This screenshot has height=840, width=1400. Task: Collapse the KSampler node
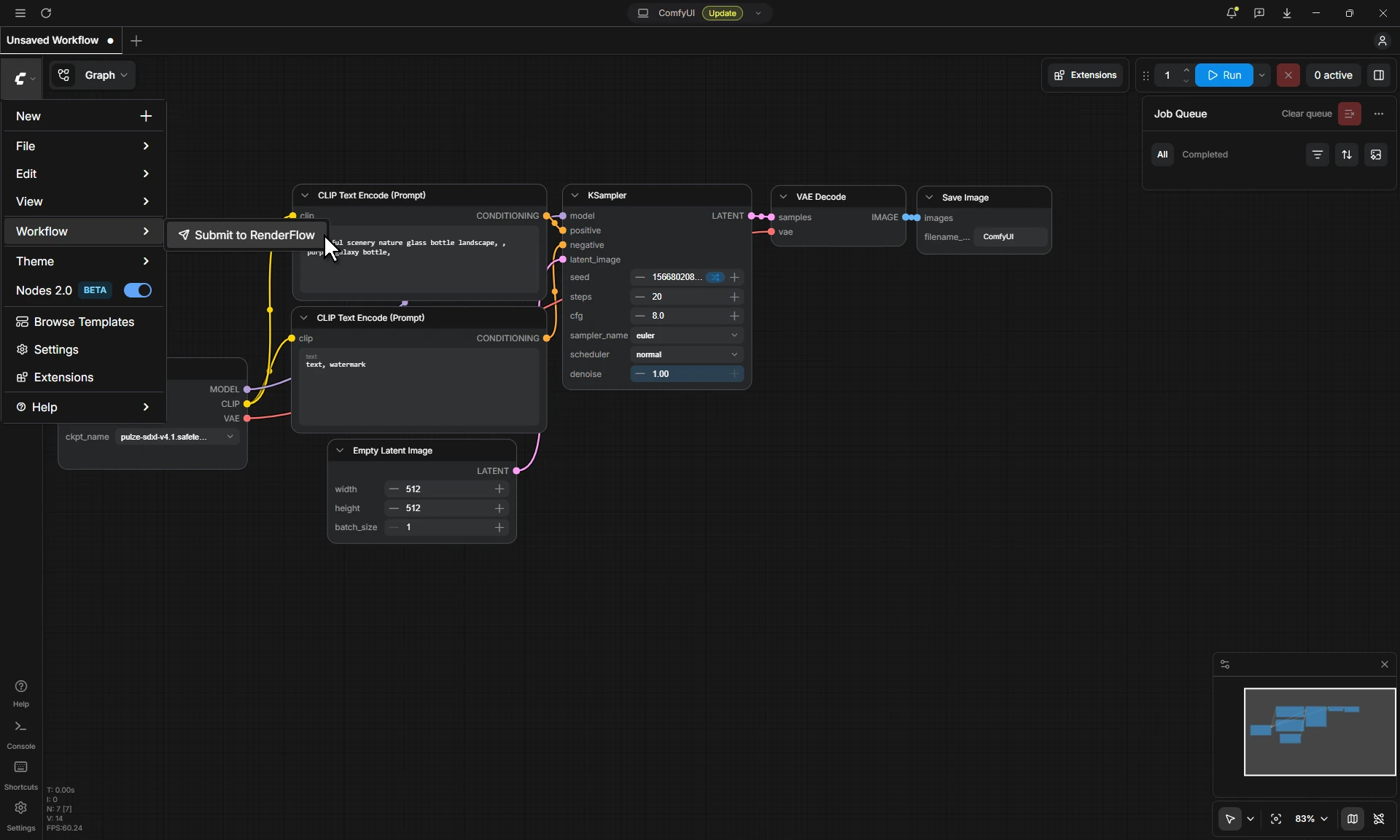575,195
